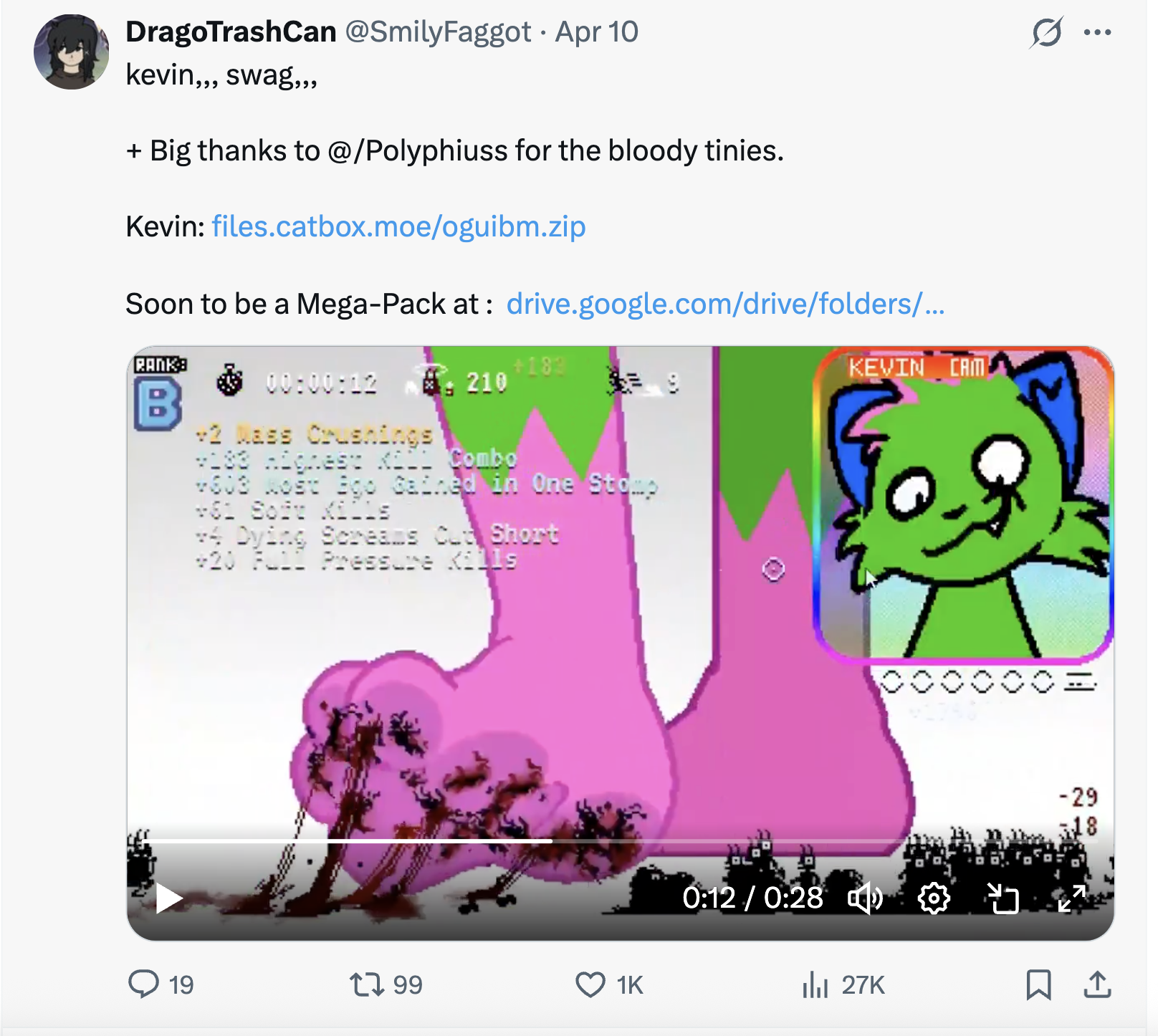1158x1036 pixels.
Task: View post analytics bar chart icon
Action: coord(815,984)
